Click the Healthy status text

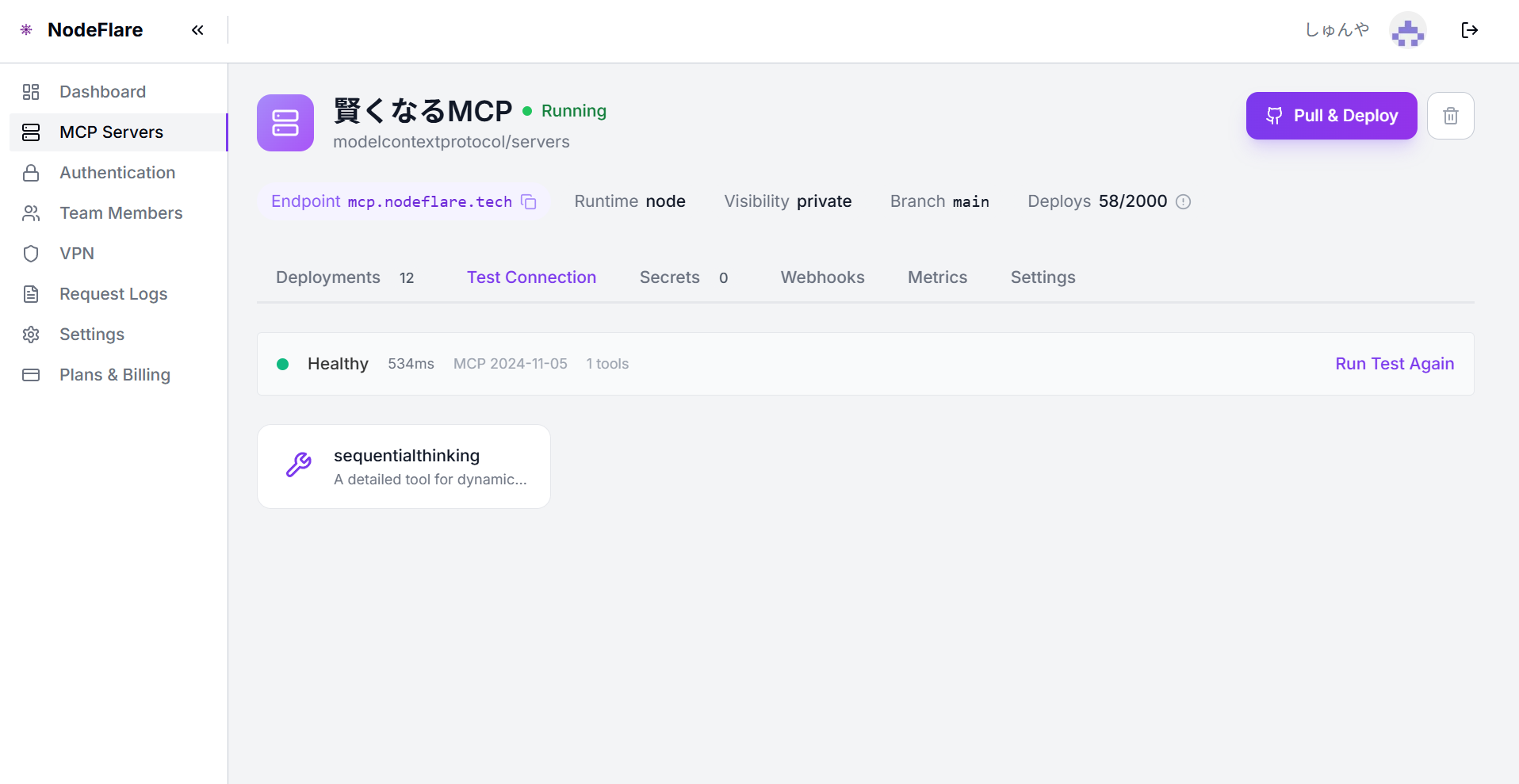click(x=338, y=364)
